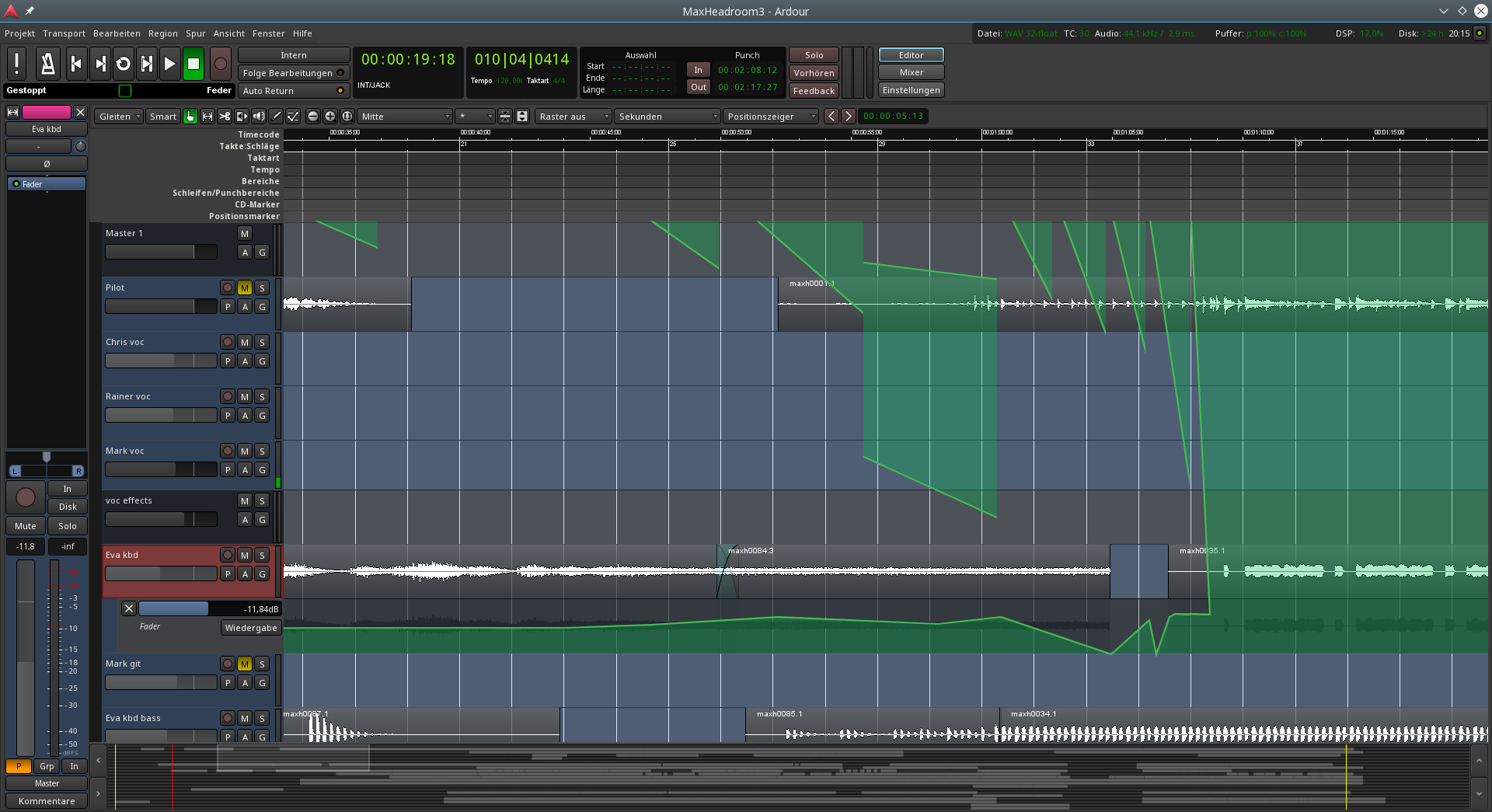Viewport: 1492px width, 812px height.
Task: Click the Kommentare button
Action: (47, 801)
